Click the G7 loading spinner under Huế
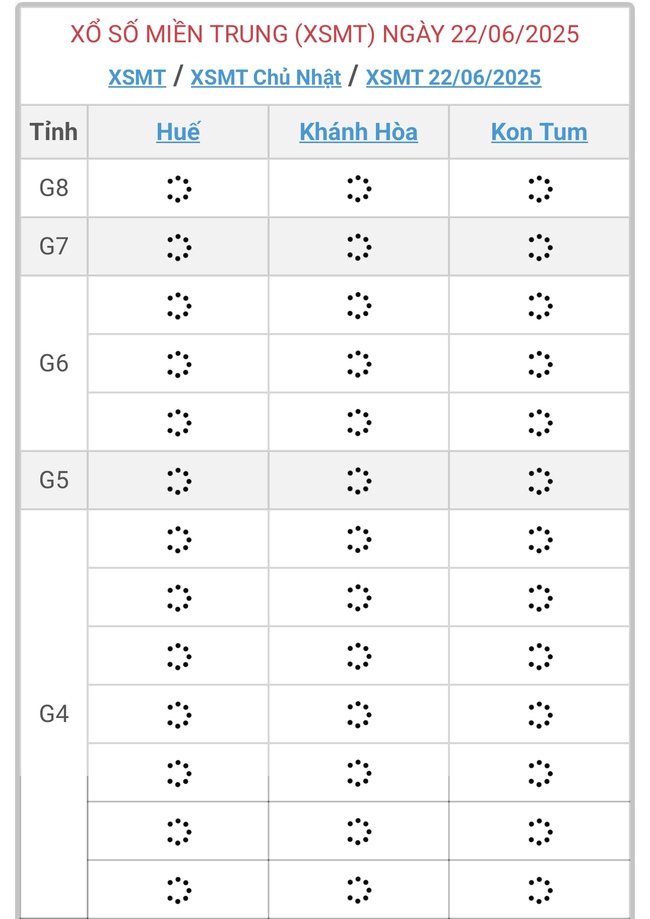 pyautogui.click(x=178, y=246)
